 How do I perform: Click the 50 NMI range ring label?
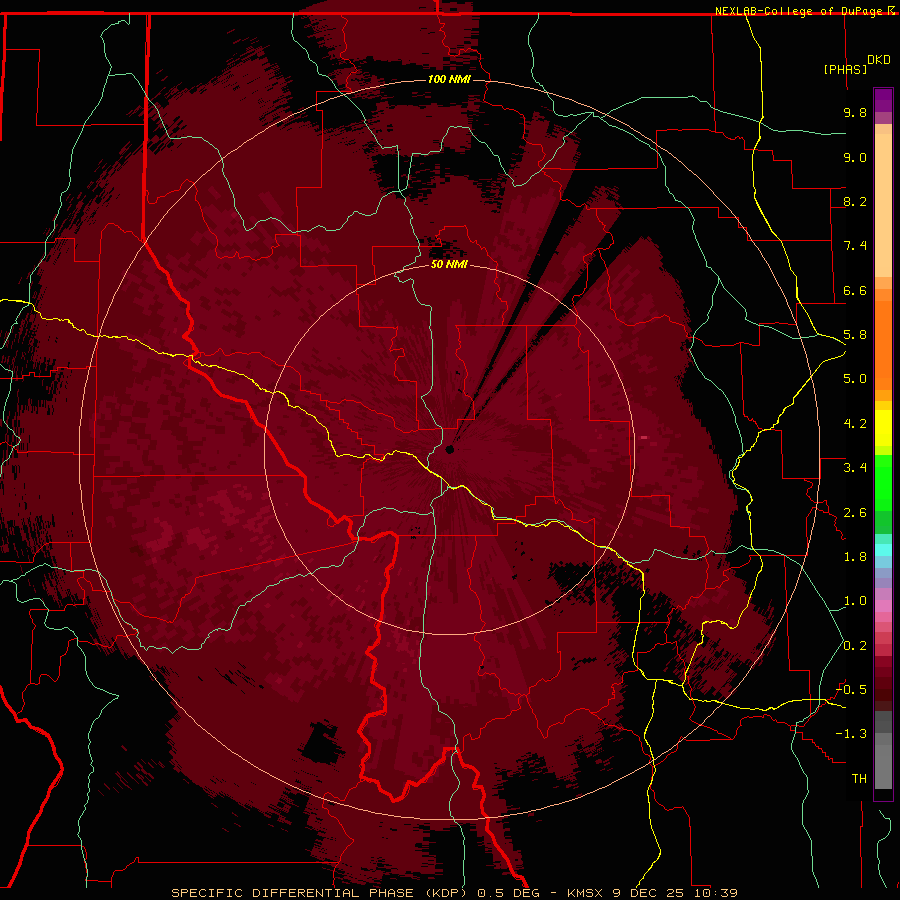point(449,265)
